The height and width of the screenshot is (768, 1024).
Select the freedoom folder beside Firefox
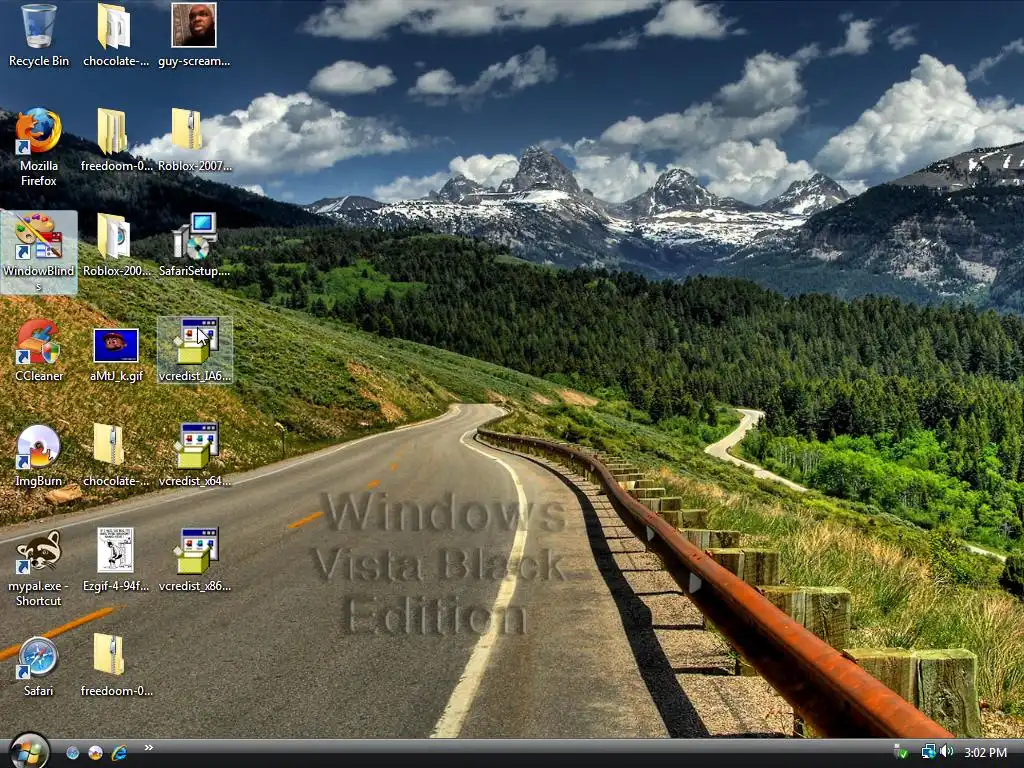pyautogui.click(x=116, y=140)
